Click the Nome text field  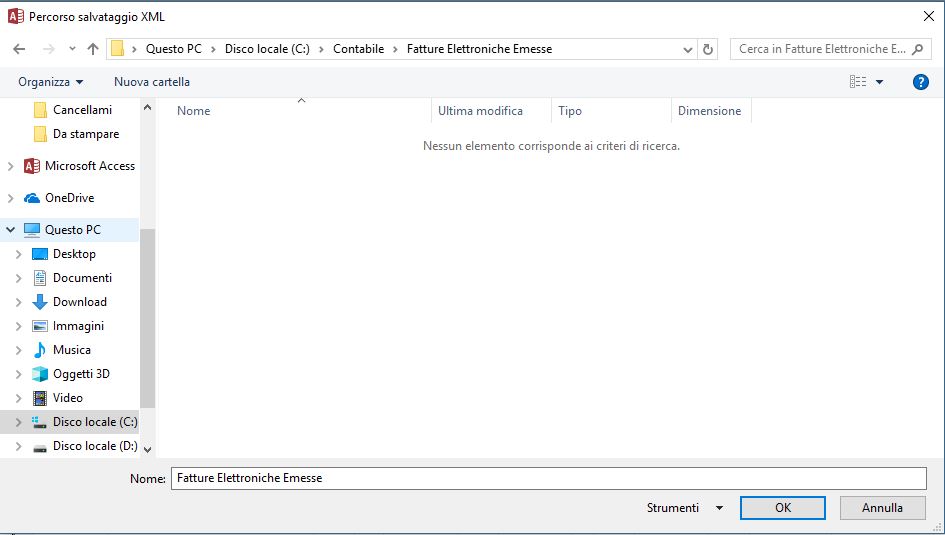[548, 478]
